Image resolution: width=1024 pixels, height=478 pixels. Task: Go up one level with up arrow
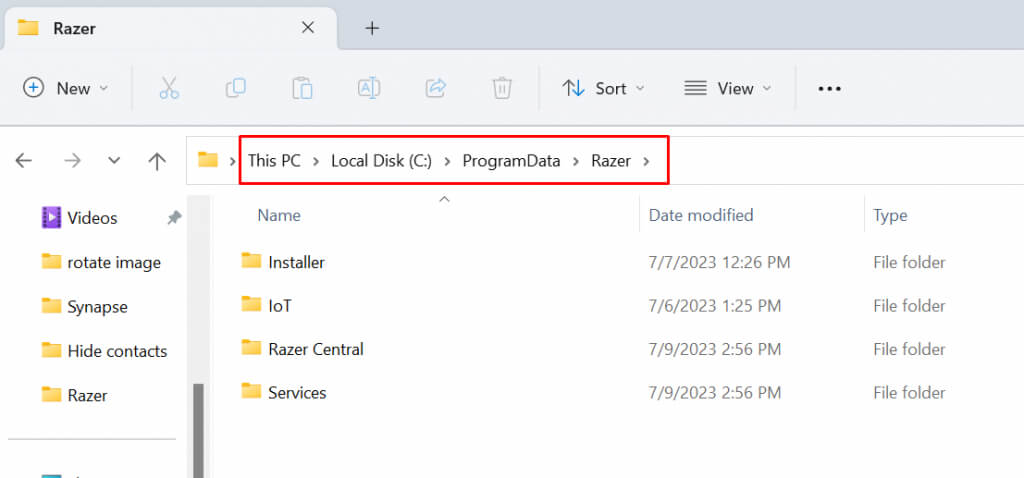(157, 161)
